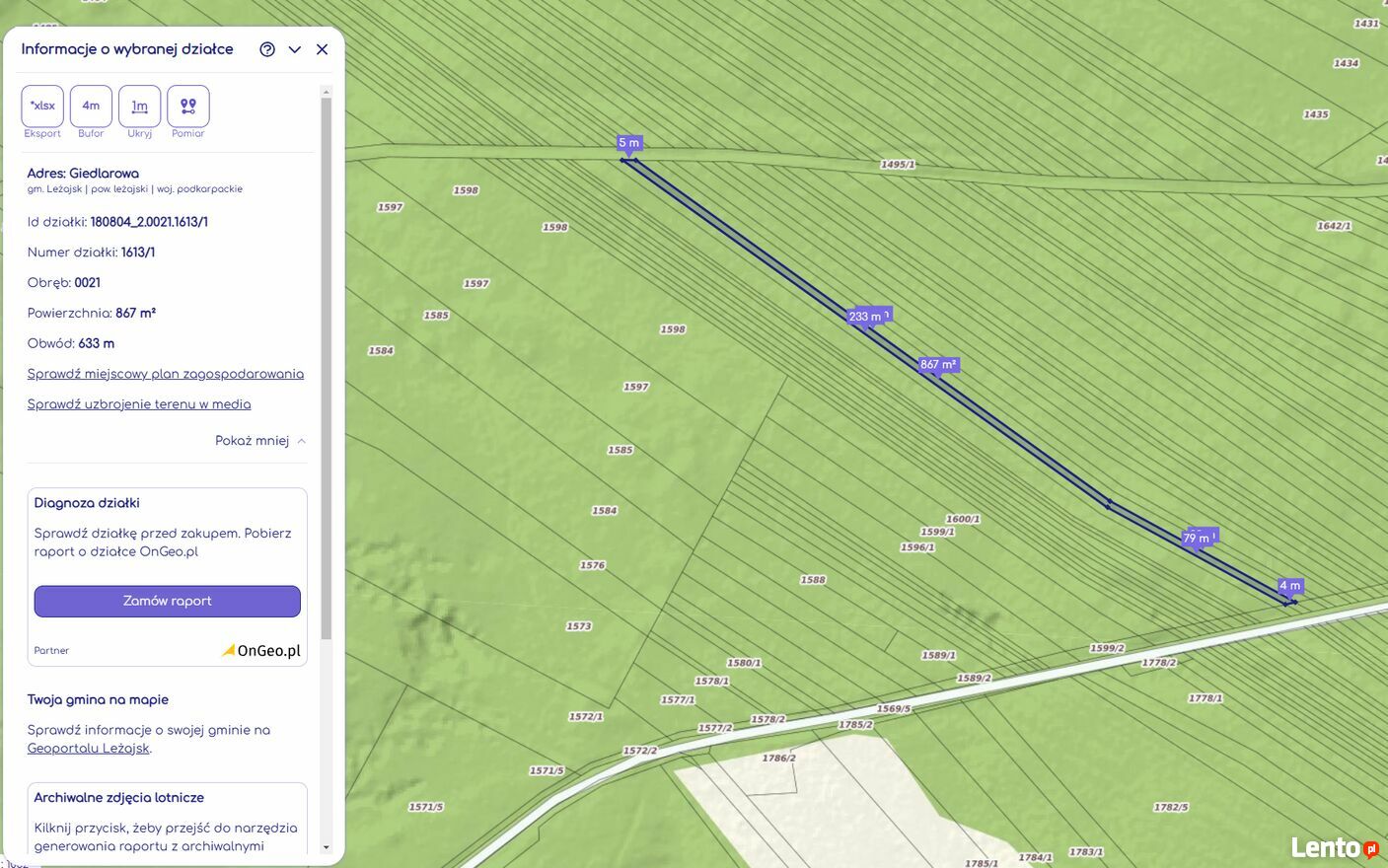The image size is (1388, 868).
Task: Open 'Sprawdź uzbrojenie terenu w media' link
Action: tap(139, 404)
